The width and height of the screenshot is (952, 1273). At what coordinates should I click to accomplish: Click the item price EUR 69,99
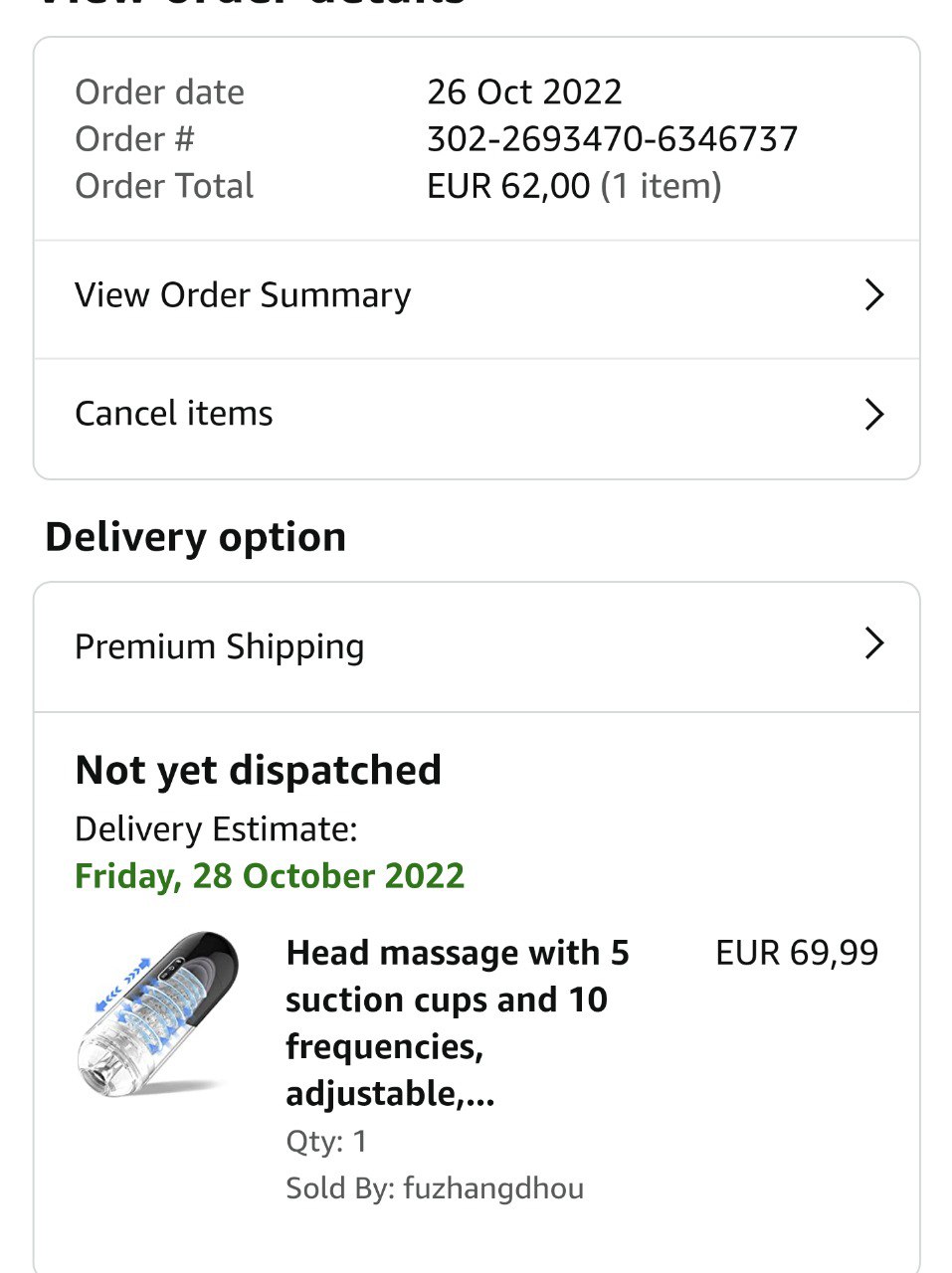coord(797,953)
